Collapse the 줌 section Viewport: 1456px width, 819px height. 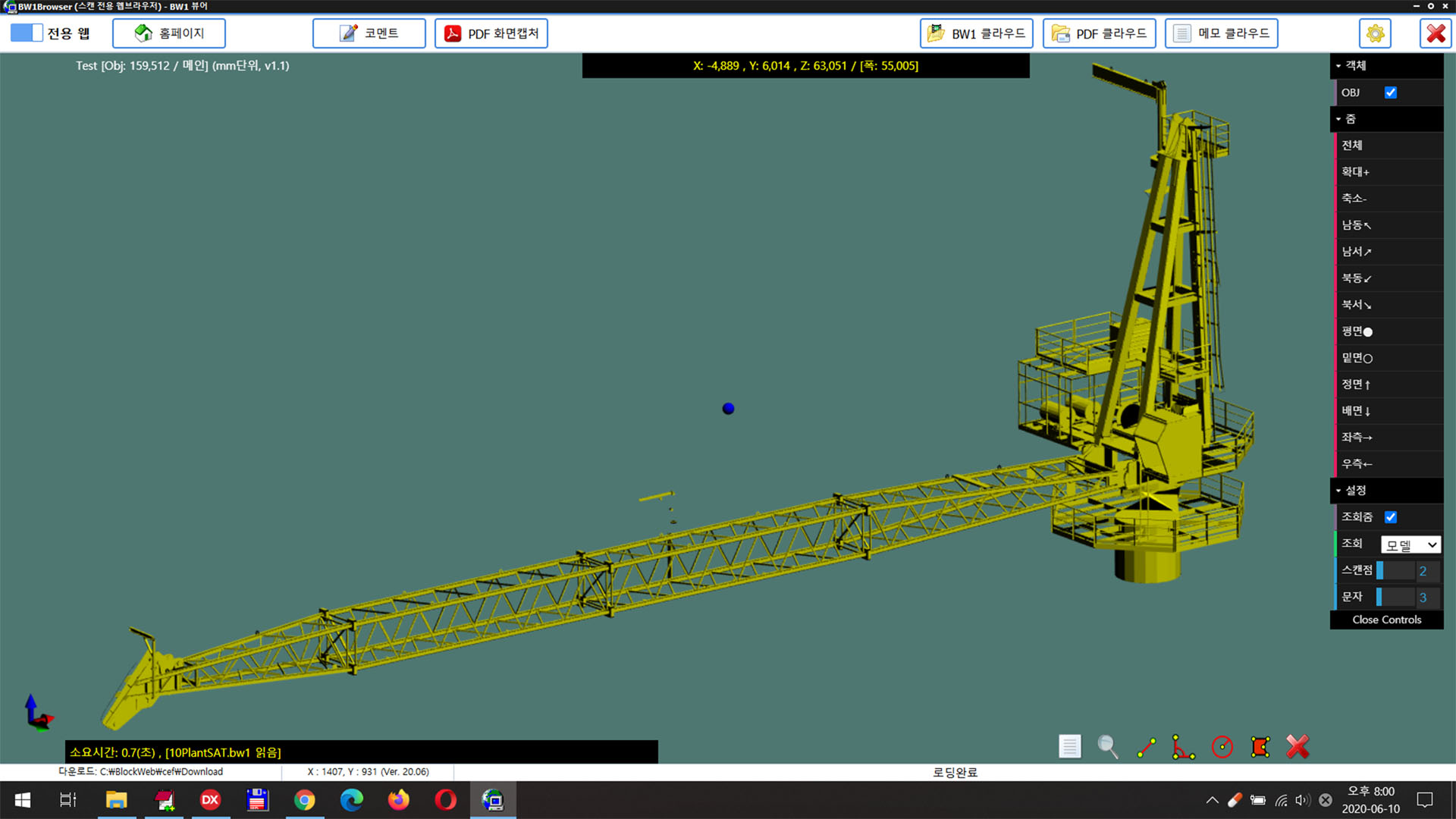[1351, 119]
